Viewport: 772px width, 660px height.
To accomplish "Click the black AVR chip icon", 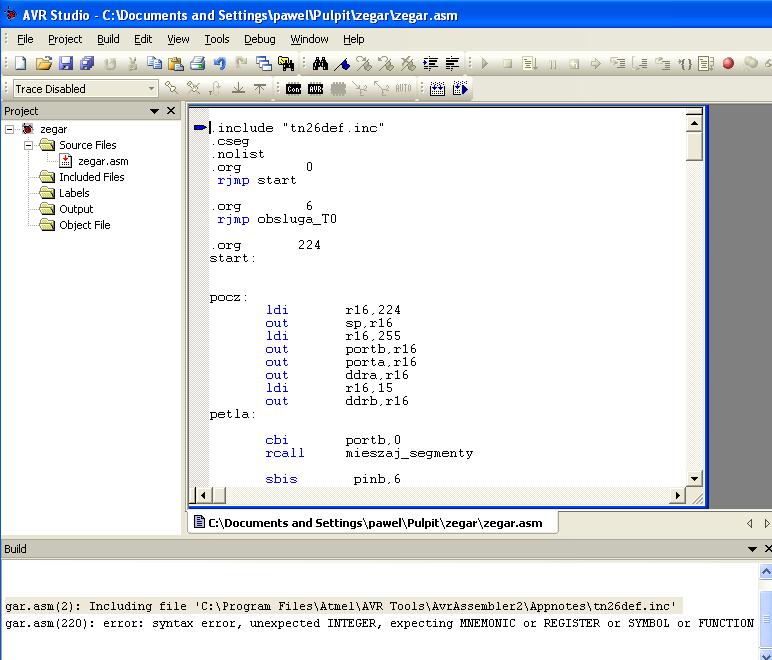I will (x=315, y=89).
